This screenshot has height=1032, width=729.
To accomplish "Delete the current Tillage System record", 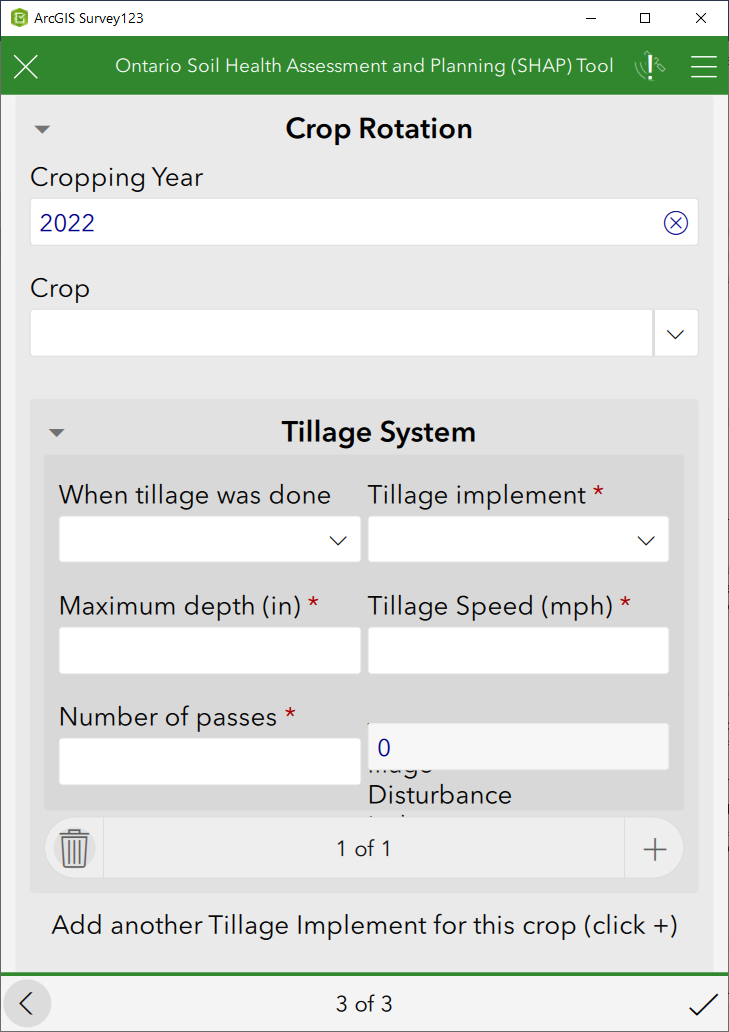I will click(73, 847).
